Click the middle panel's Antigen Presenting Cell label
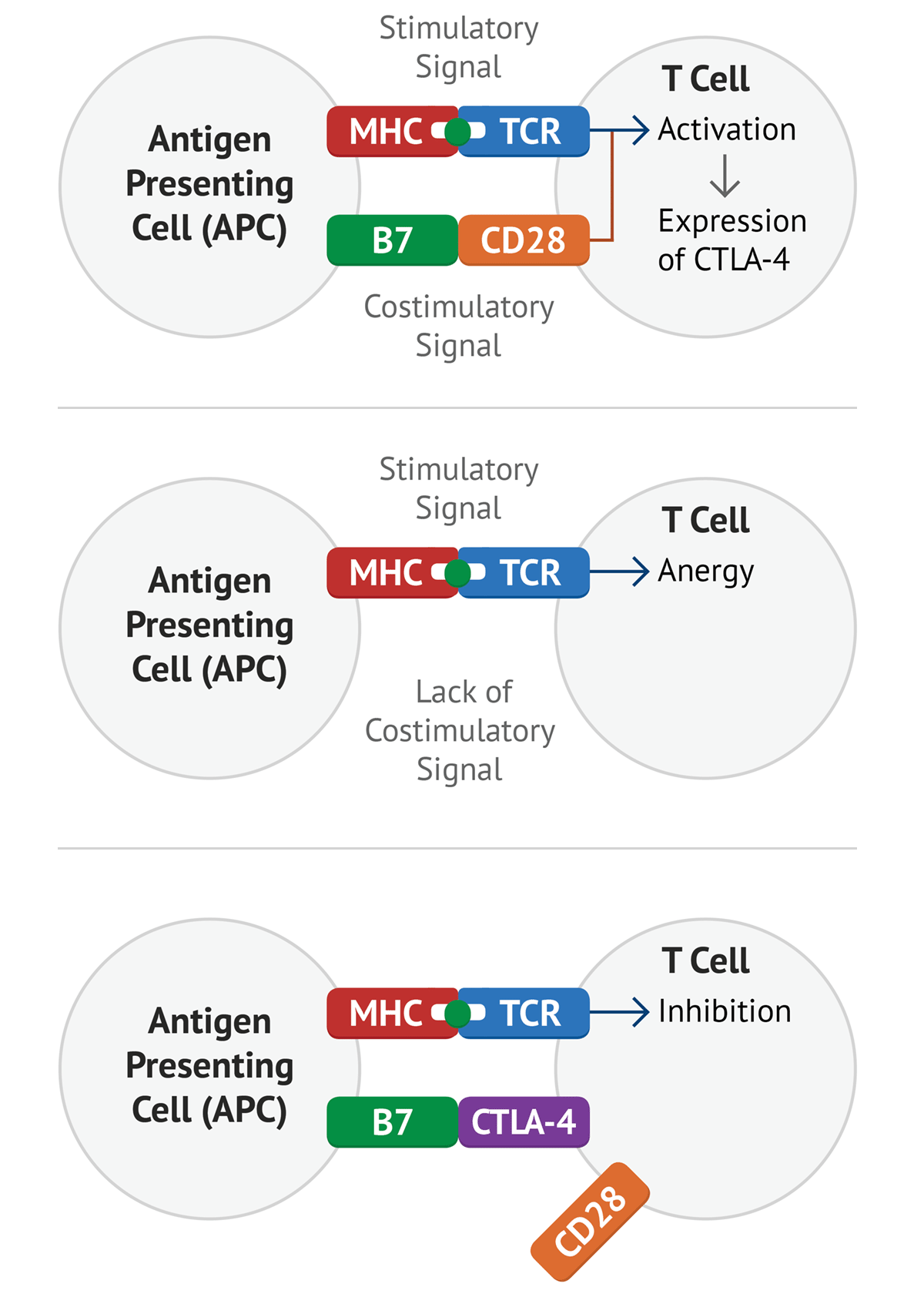This screenshot has height=1294, width=924. coord(209,625)
